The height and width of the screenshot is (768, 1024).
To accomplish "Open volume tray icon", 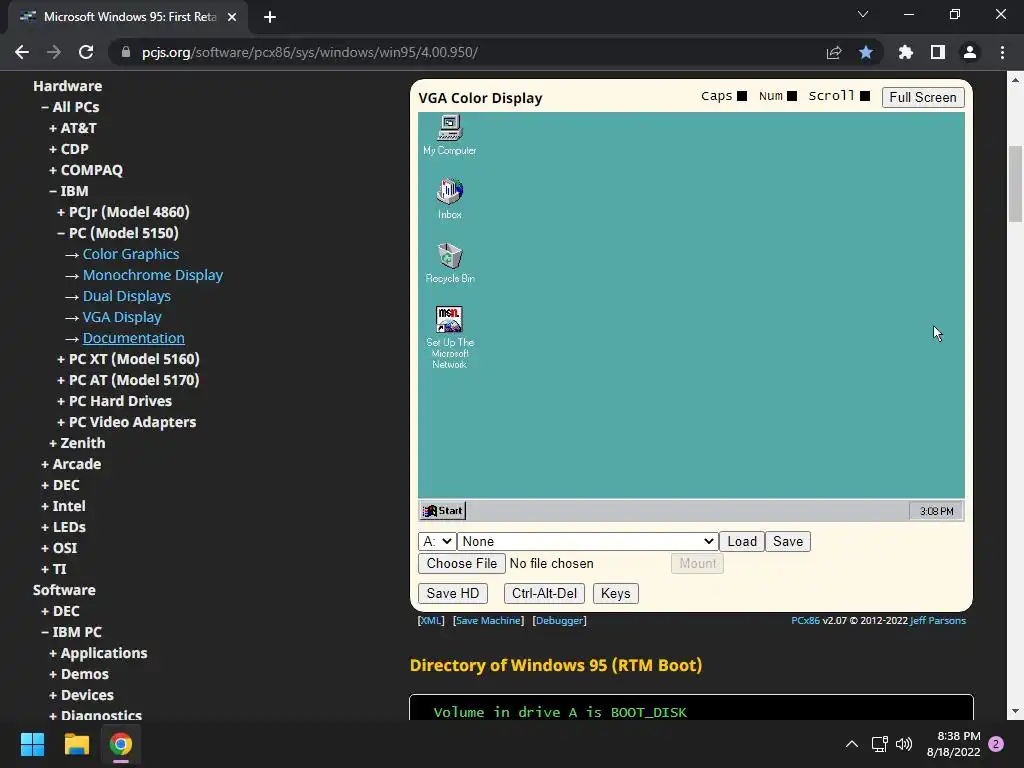I will coord(904,744).
